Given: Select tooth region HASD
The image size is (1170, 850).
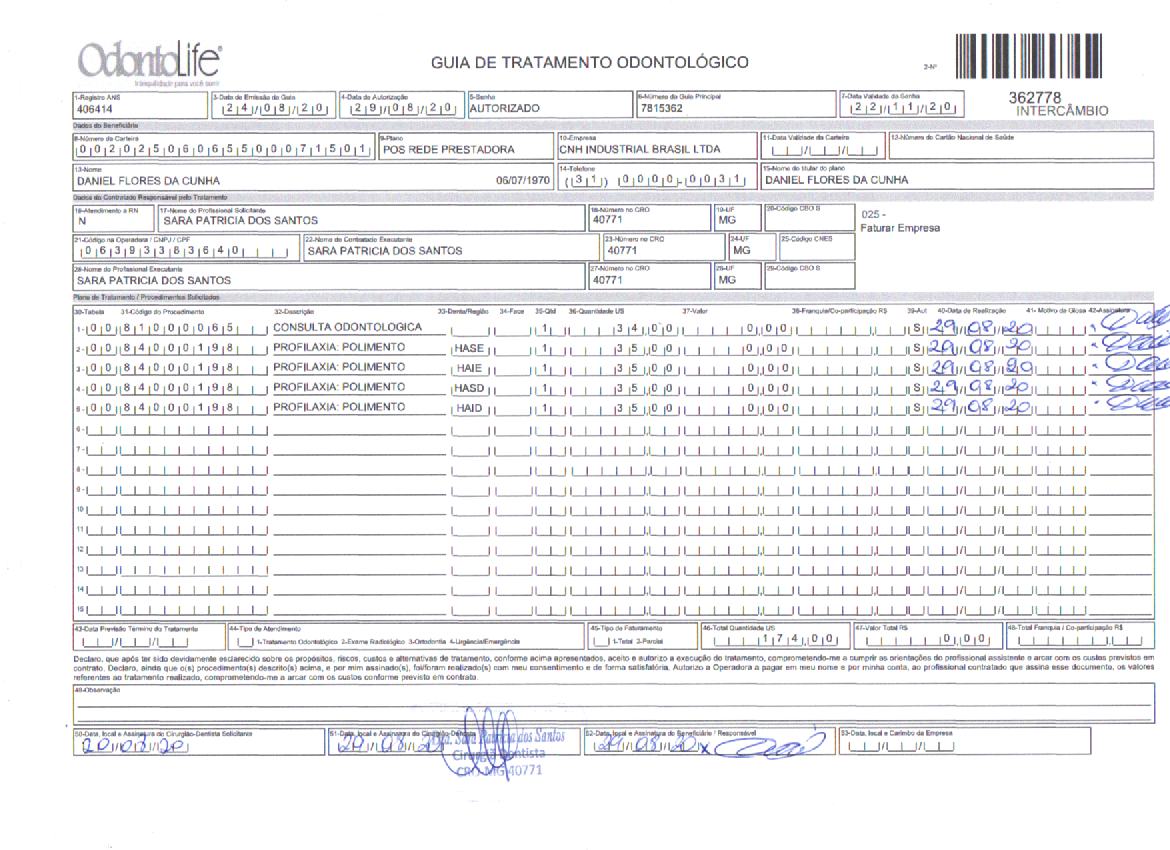Looking at the screenshot, I should (x=469, y=388).
